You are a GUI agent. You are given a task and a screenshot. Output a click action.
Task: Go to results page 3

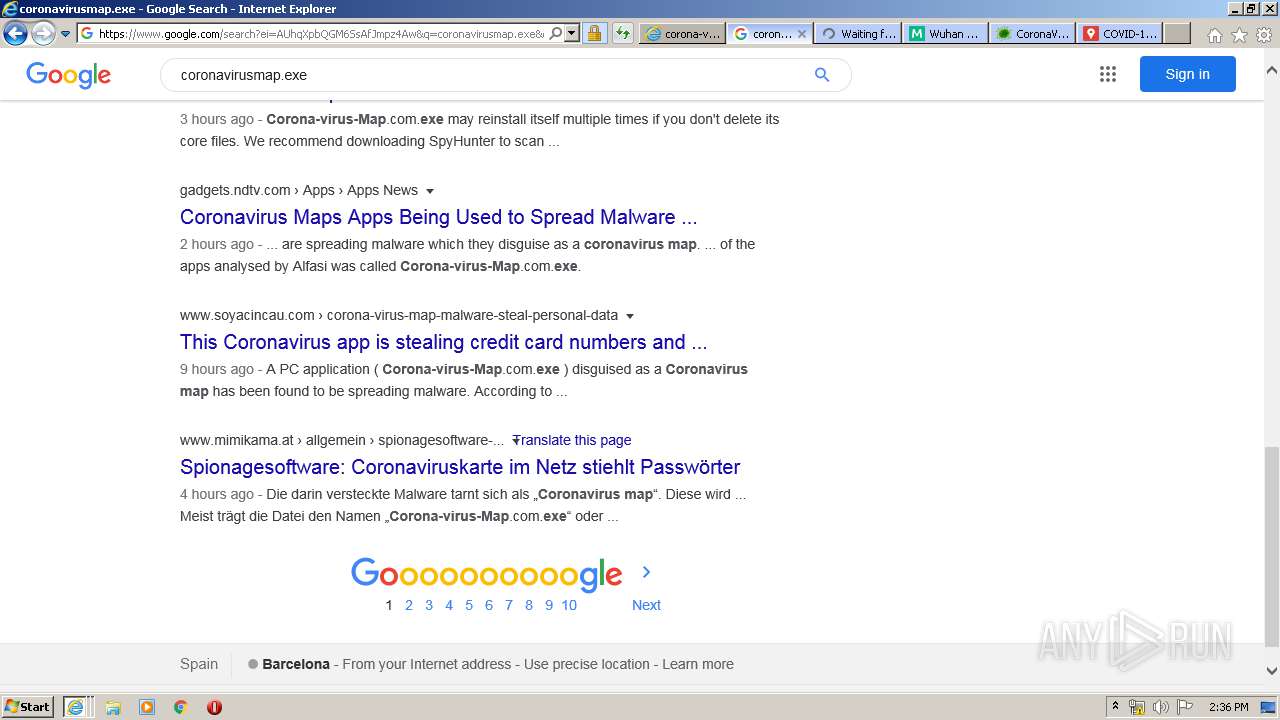pyautogui.click(x=429, y=605)
